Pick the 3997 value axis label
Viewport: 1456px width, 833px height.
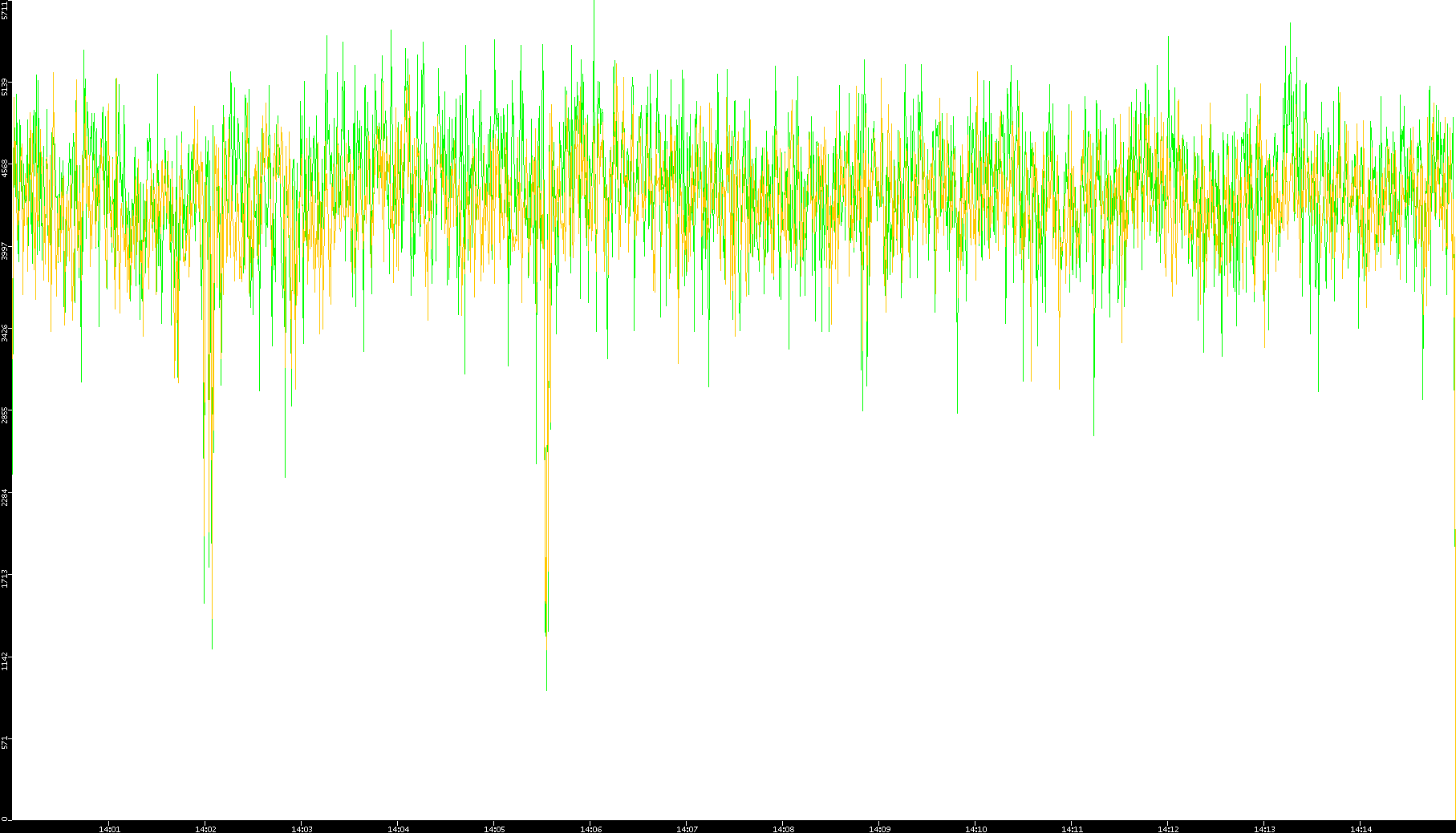click(5, 252)
